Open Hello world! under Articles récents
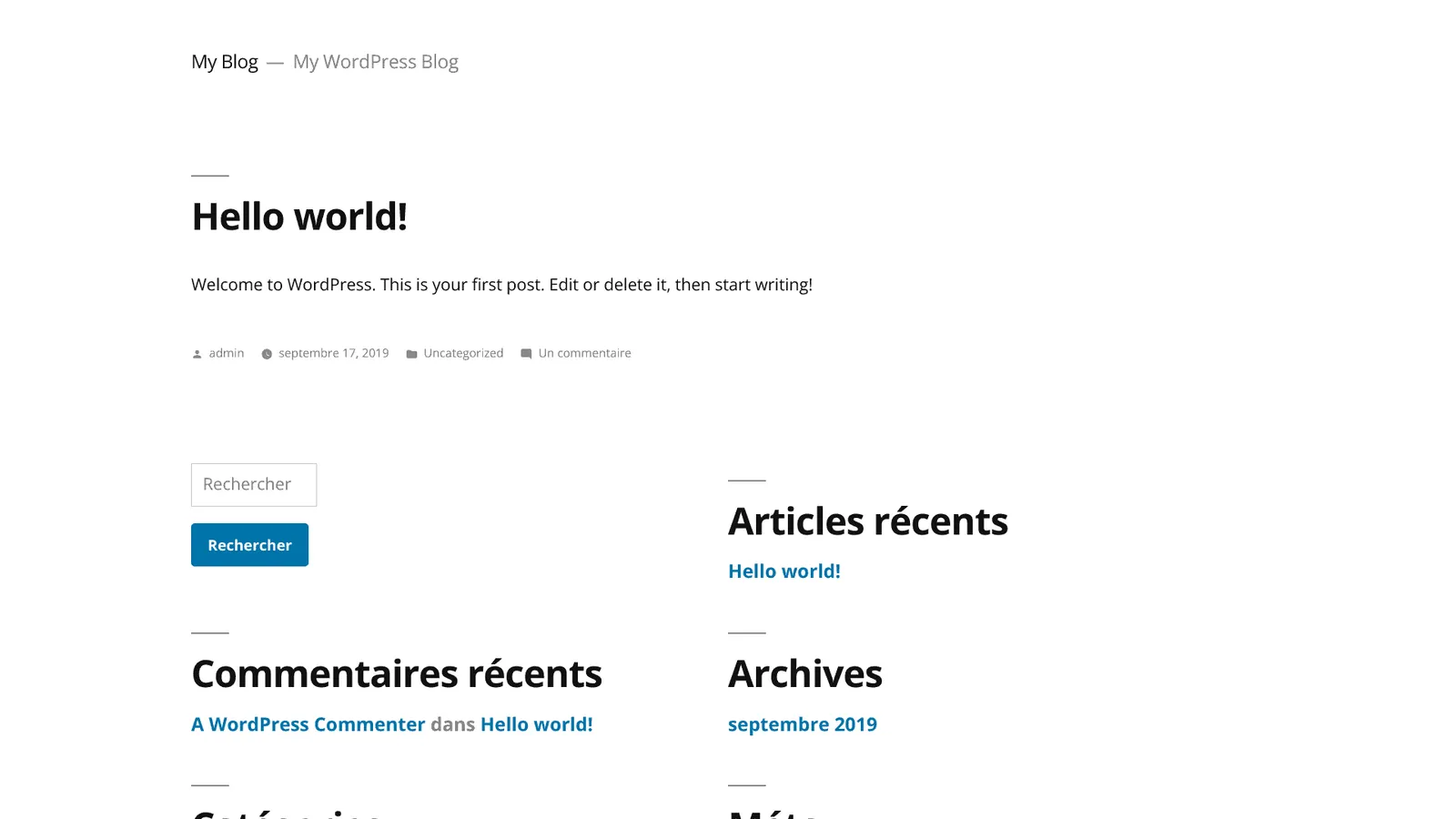This screenshot has height=819, width=1456. click(784, 571)
